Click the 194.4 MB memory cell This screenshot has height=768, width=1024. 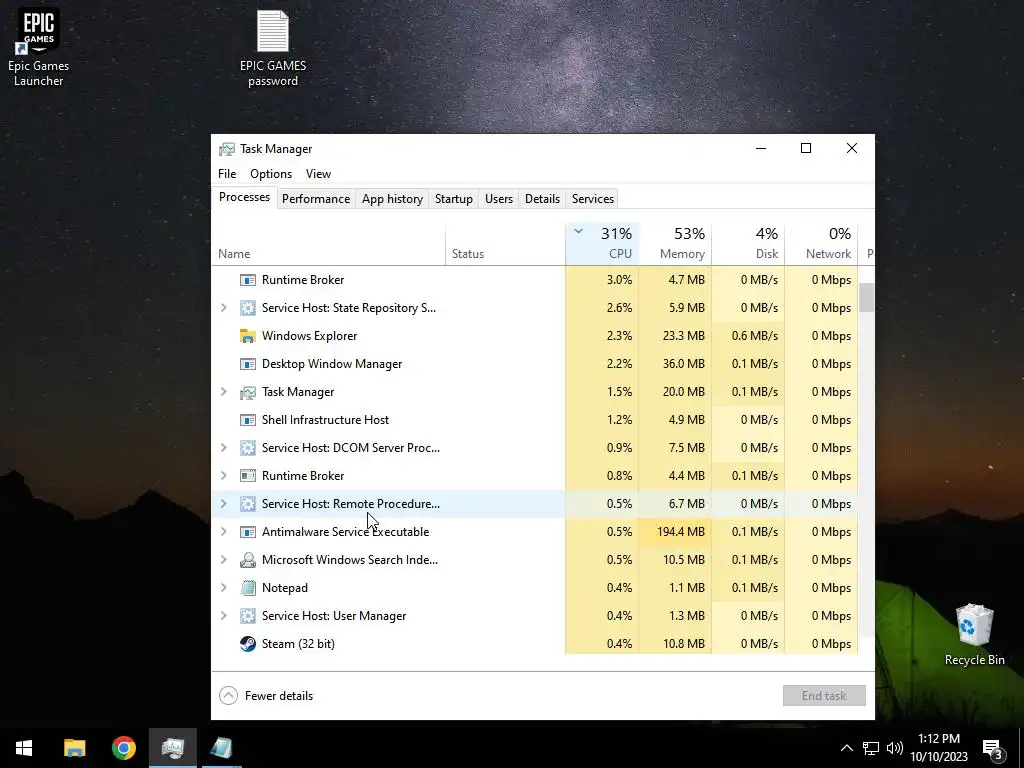click(675, 532)
